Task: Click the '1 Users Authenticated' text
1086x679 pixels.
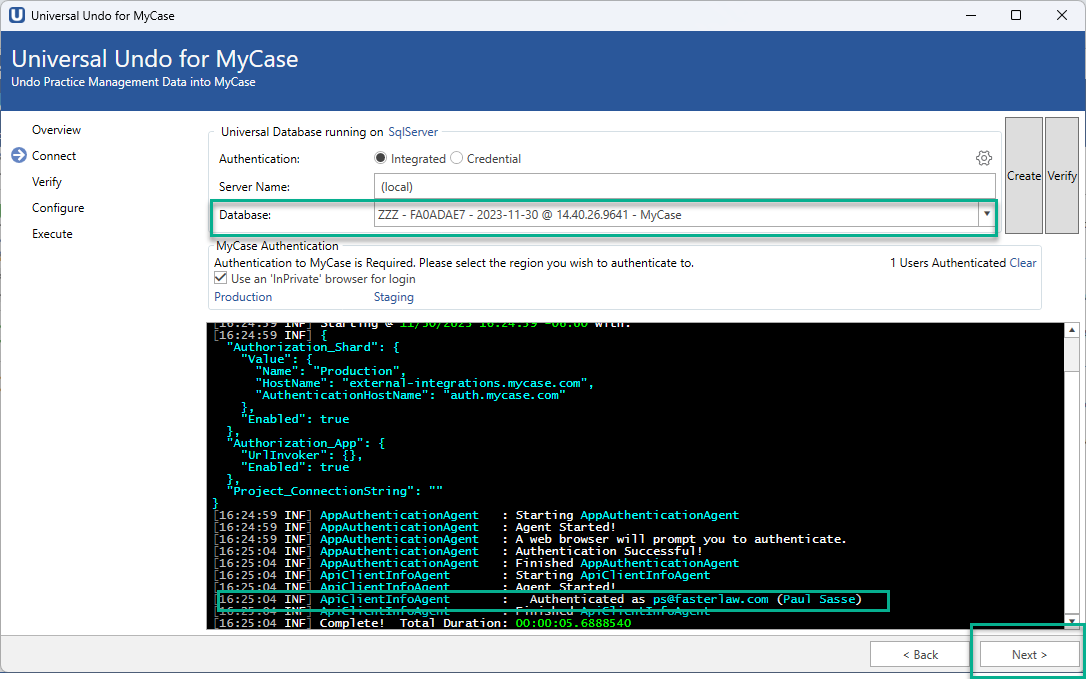Action: point(947,263)
